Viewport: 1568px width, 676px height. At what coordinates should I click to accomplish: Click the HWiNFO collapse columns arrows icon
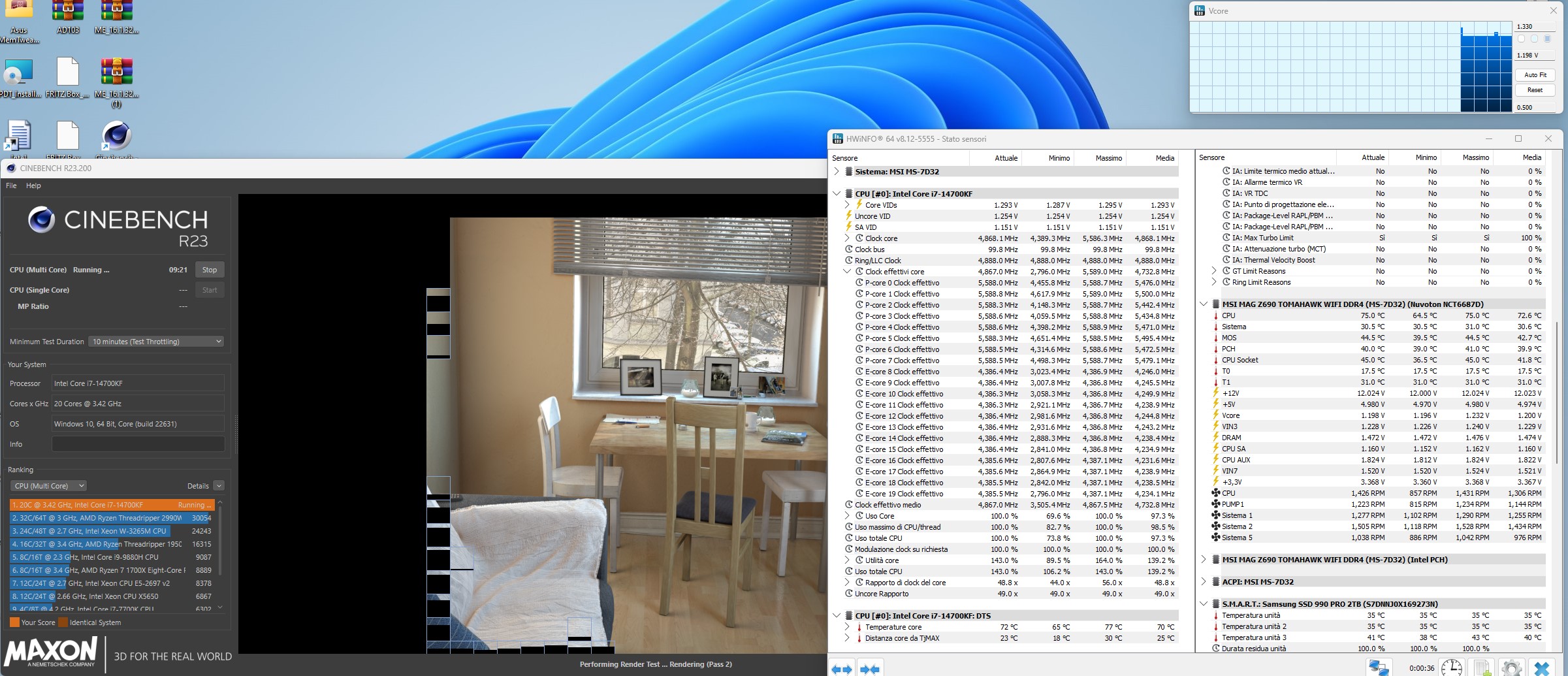click(869, 669)
